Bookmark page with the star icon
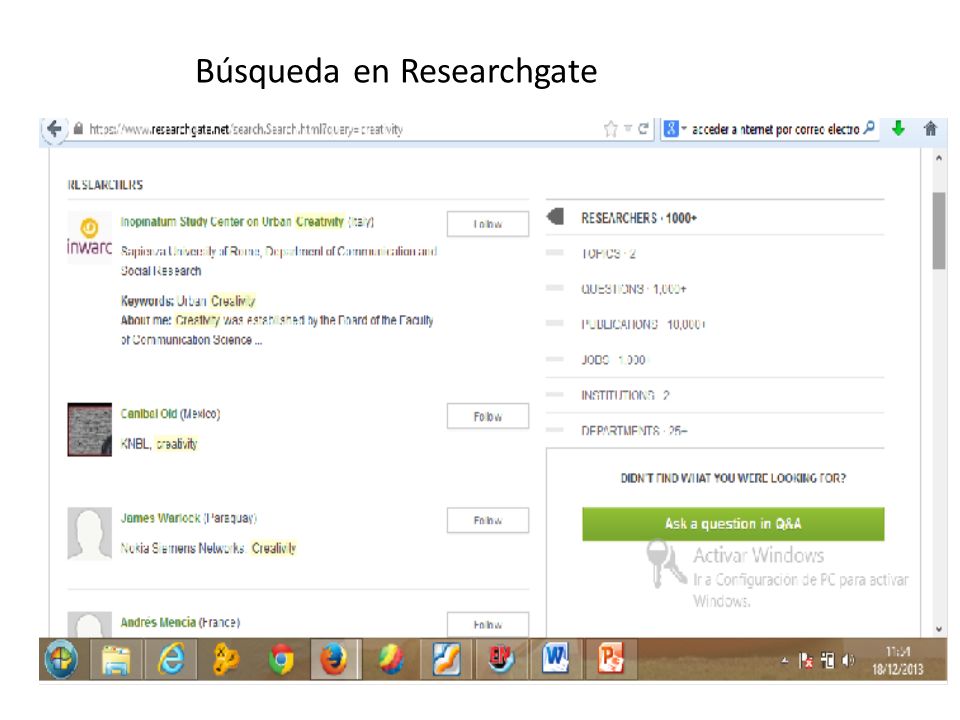The image size is (960, 720). pos(610,129)
